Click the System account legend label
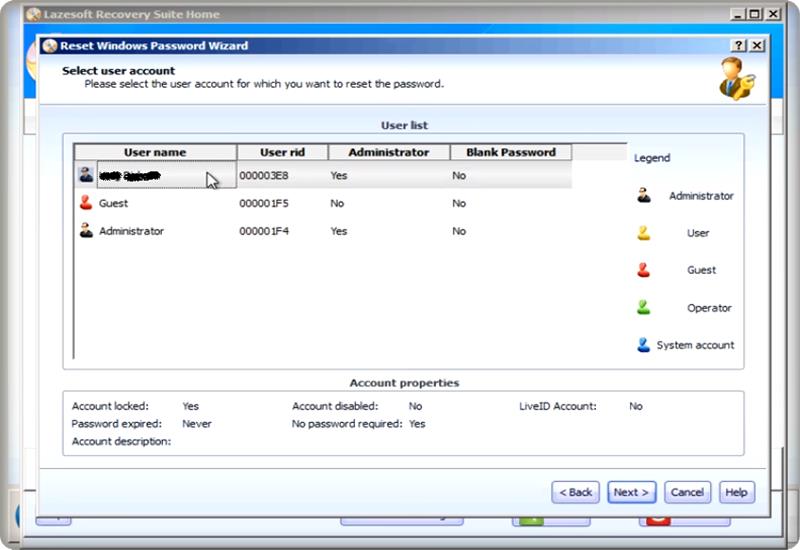 [x=695, y=345]
